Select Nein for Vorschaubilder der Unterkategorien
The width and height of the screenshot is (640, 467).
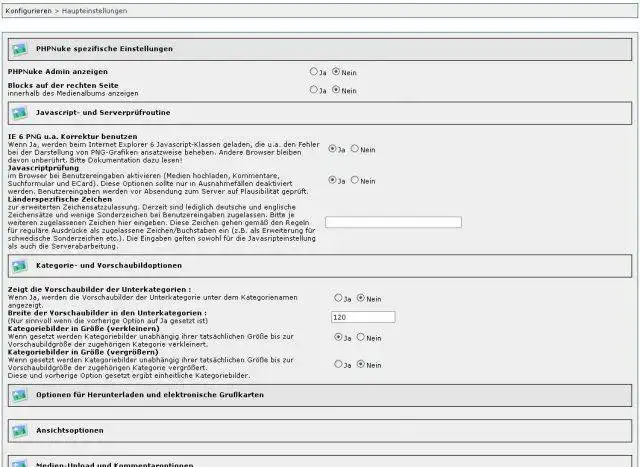pos(361,298)
